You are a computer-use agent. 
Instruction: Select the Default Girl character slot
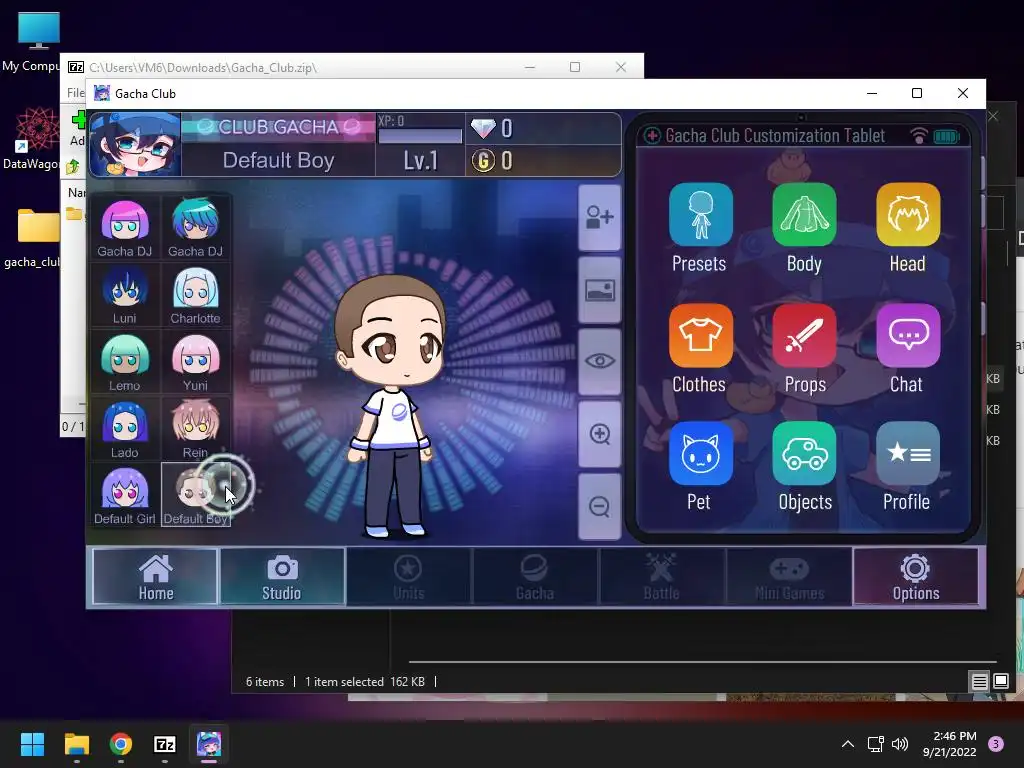[125, 495]
